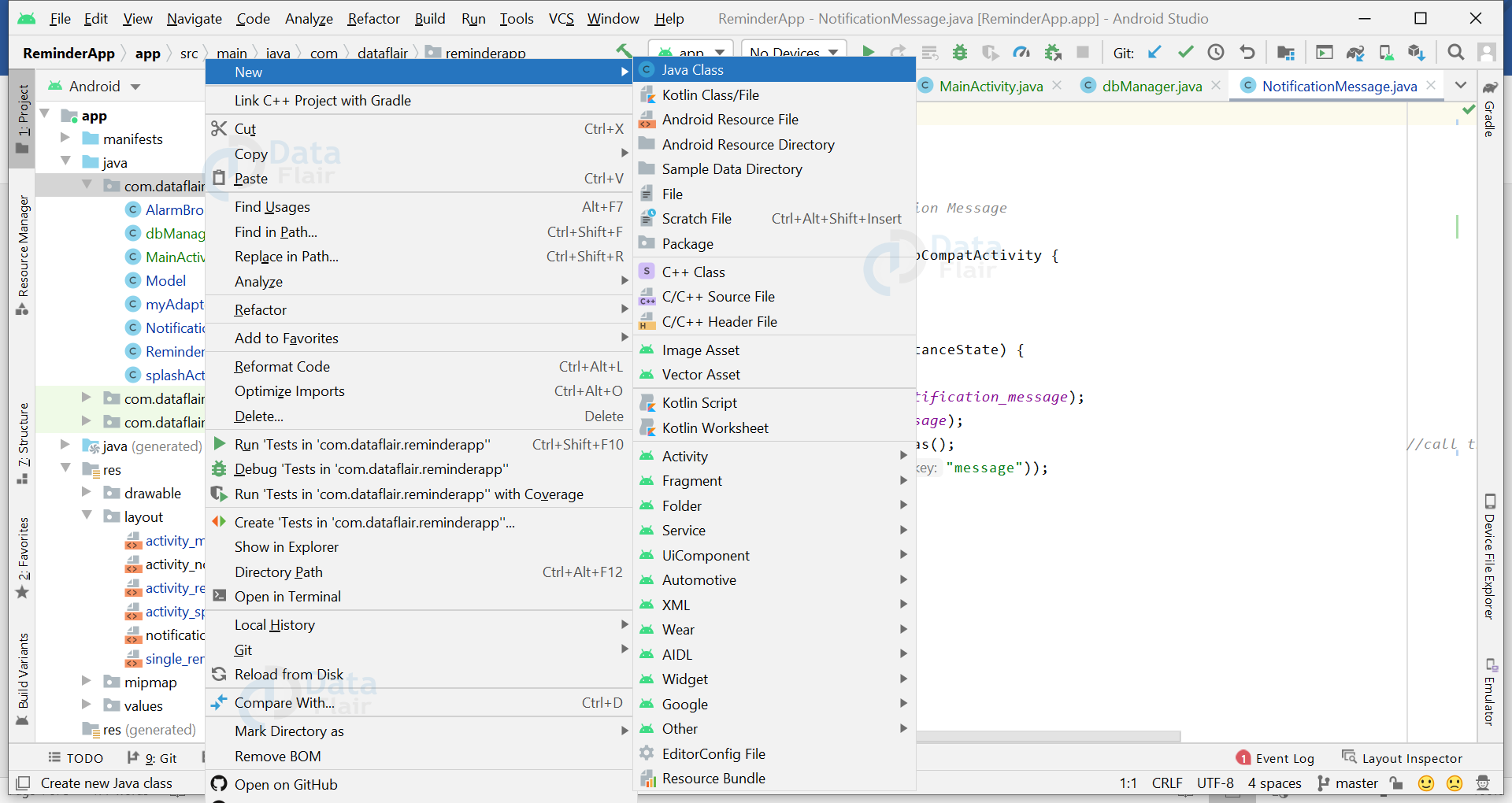Choose Kotlin Class/File menu entry
Screen dimensions: 1512x803
pos(774,94)
